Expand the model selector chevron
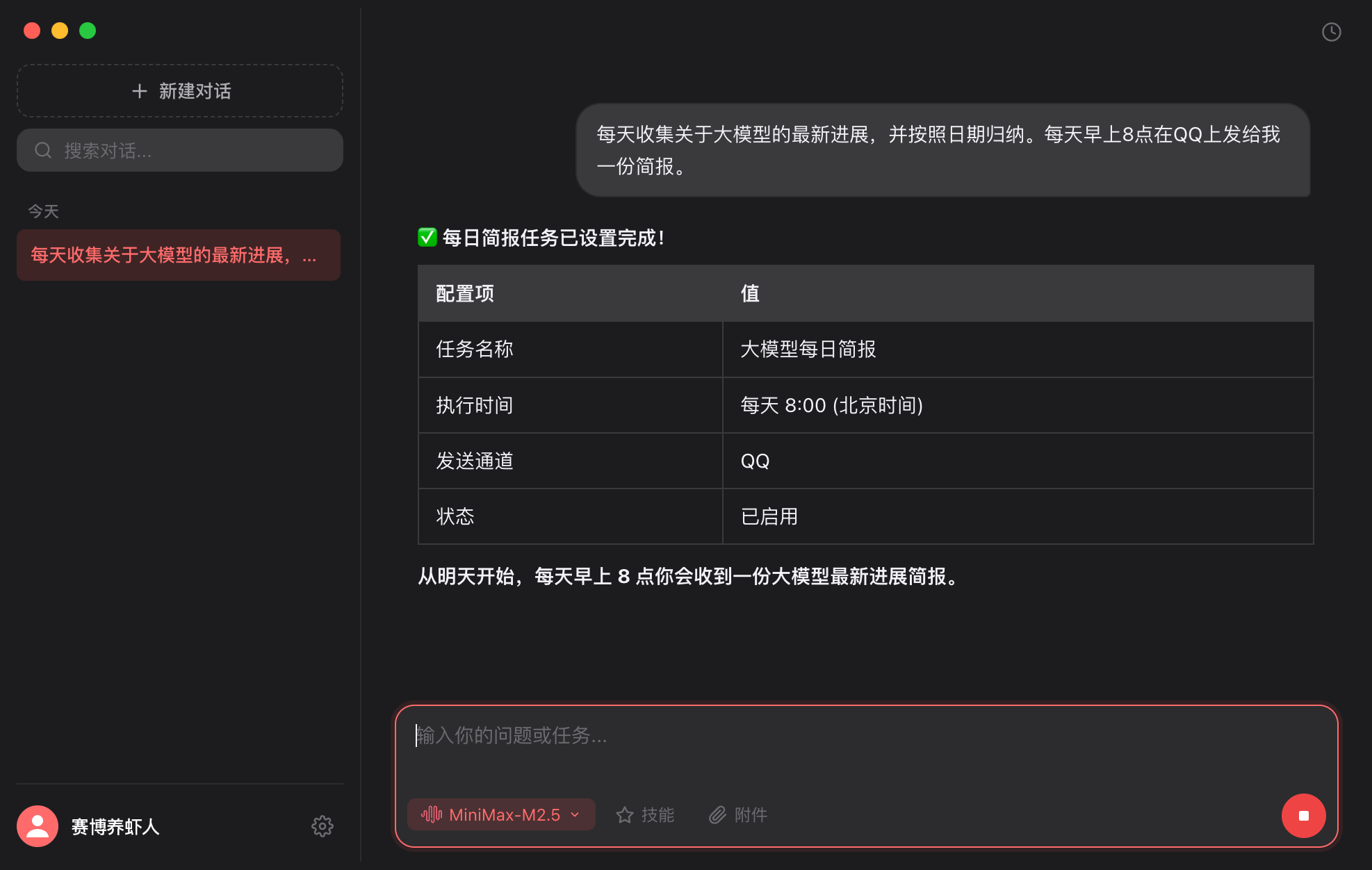Screen dimensions: 1372x870 (575, 815)
